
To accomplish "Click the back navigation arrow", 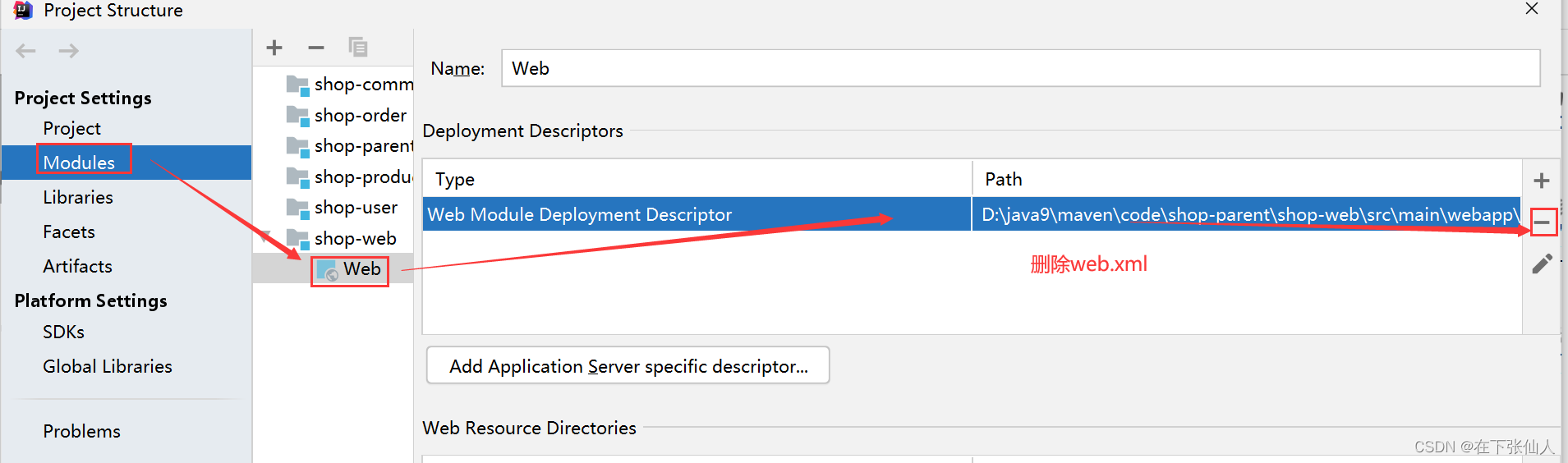I will (x=25, y=51).
